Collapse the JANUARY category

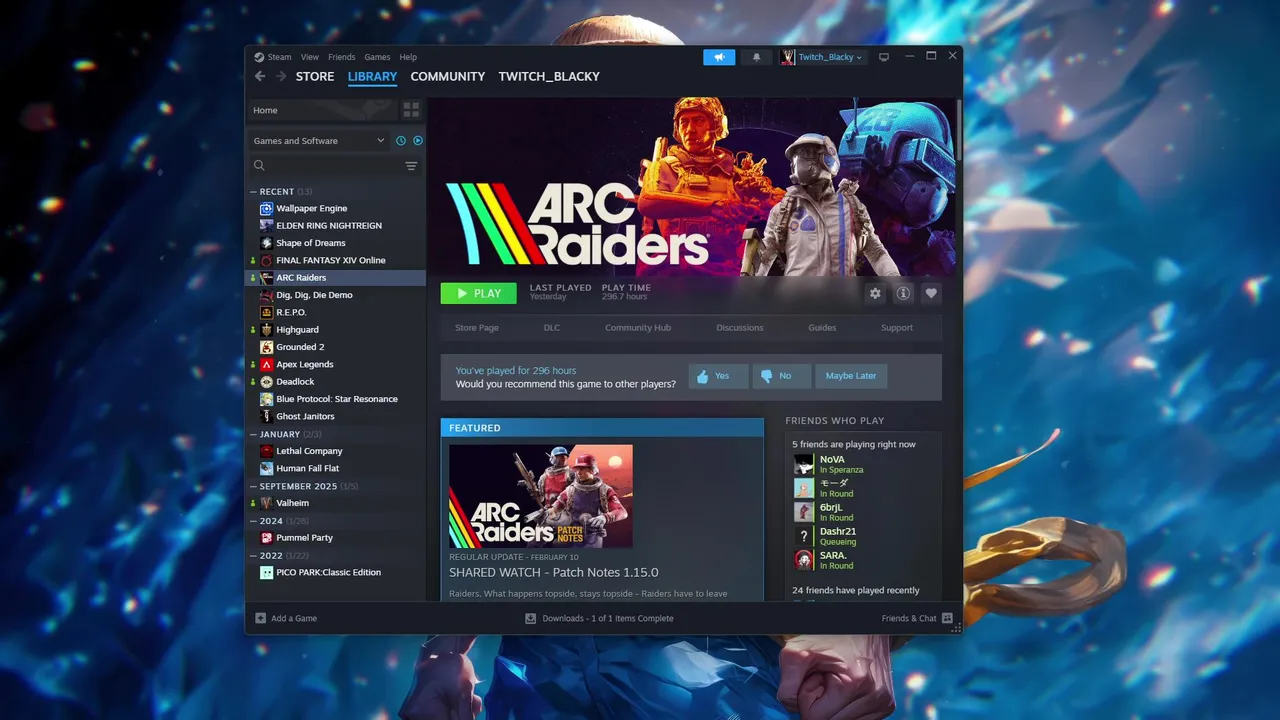coord(253,434)
